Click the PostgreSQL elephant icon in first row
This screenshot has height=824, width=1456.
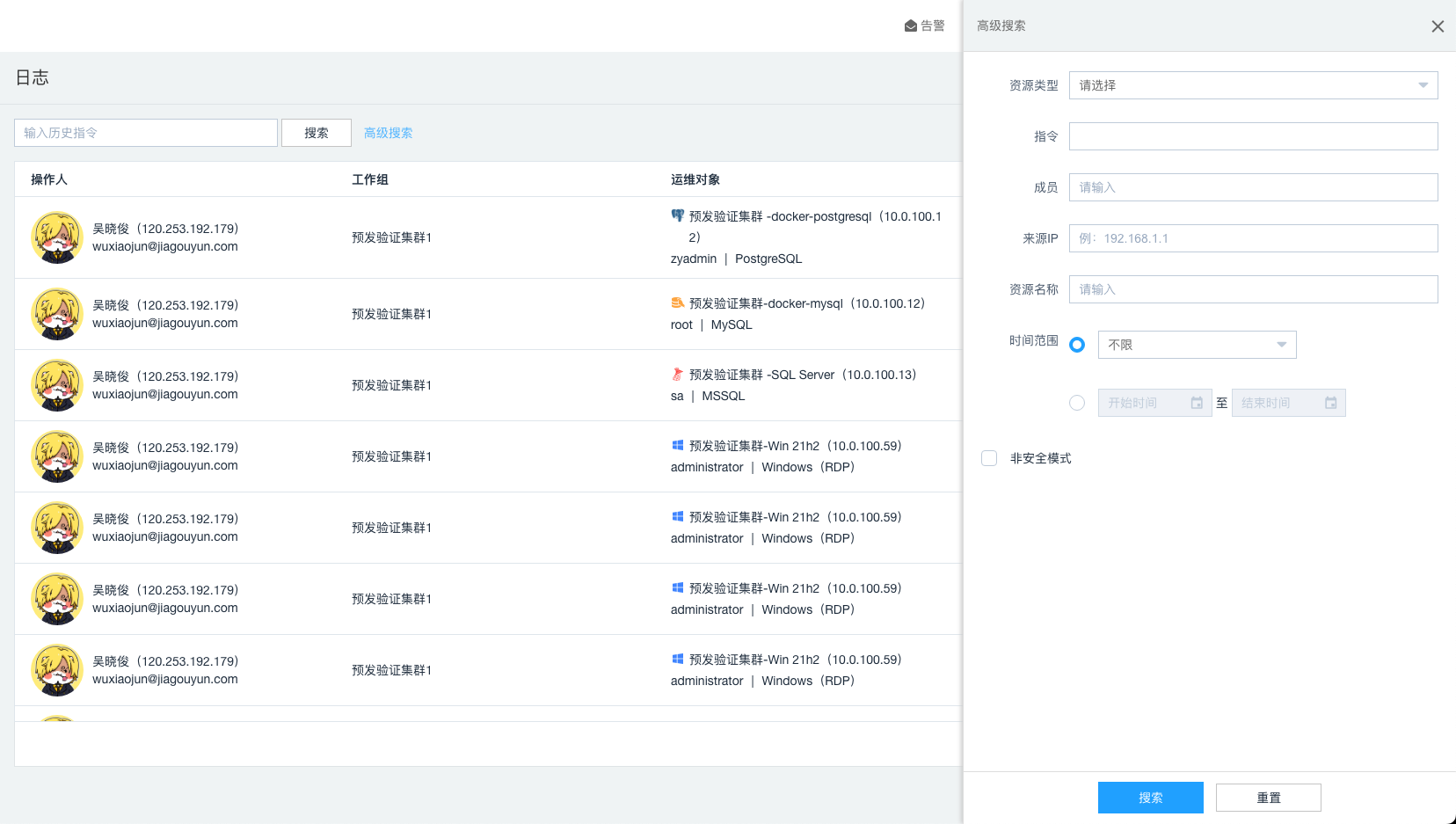click(x=677, y=215)
